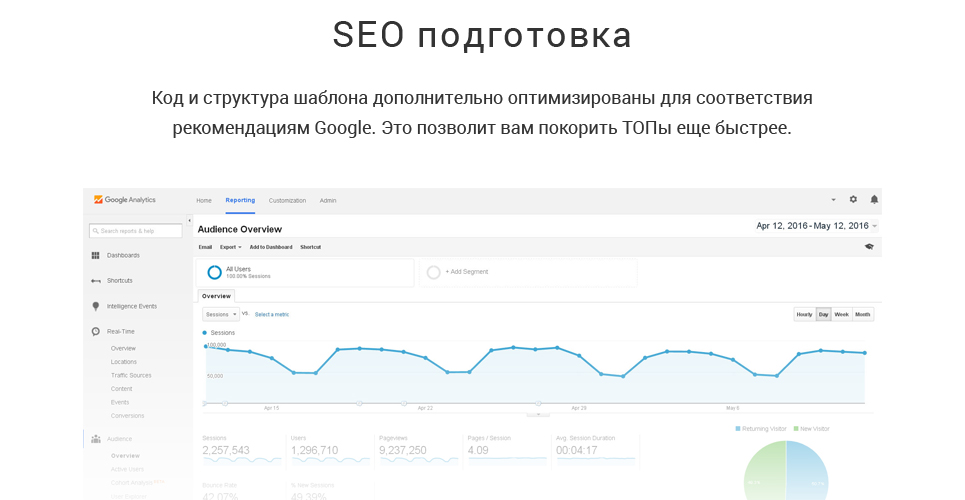Click the Apr 12, 2016 - May 12, 2016 date text
Image resolution: width=965 pixels, height=500 pixels.
pyautogui.click(x=812, y=226)
